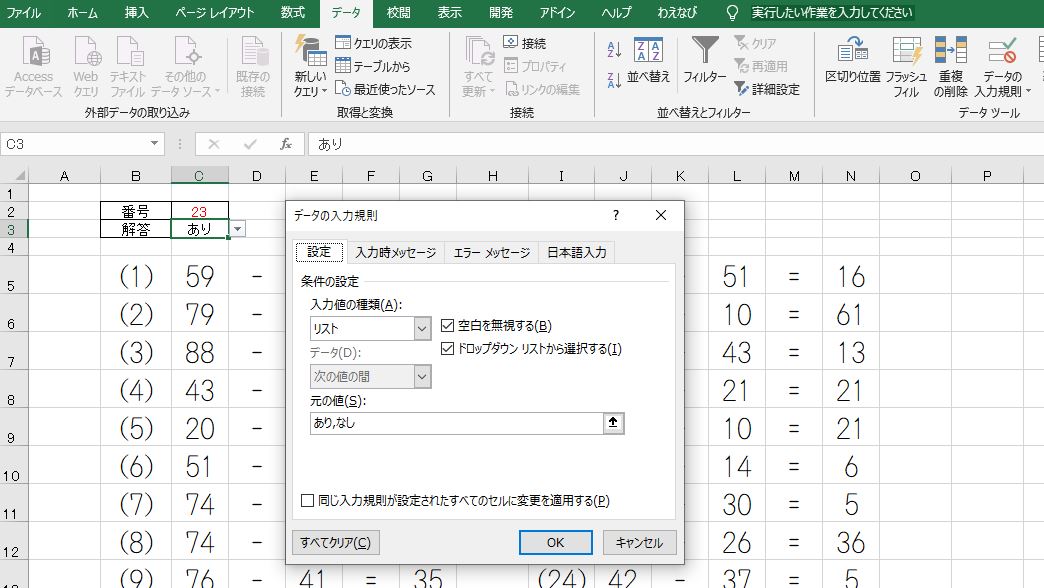Open the ホーム ribbon tab
The width and height of the screenshot is (1044, 588).
(83, 13)
